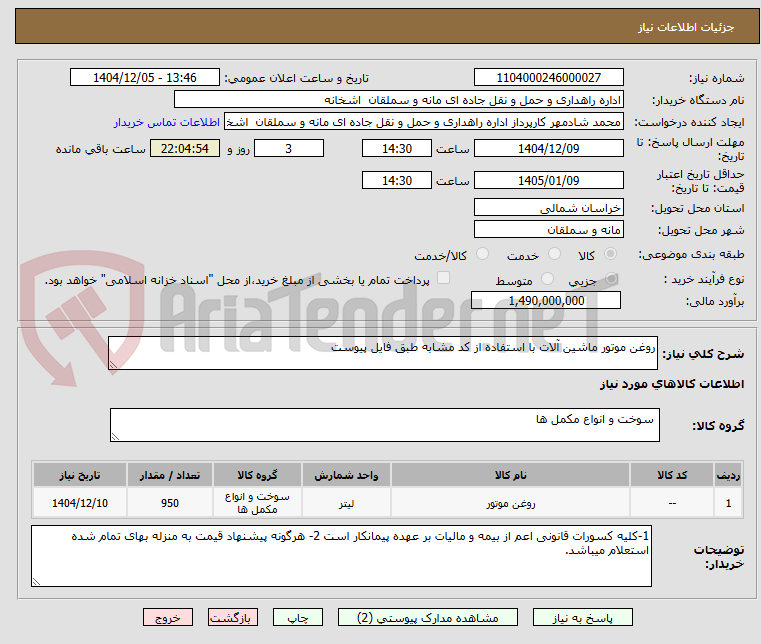Select the جزیی purchase type radio
The height and width of the screenshot is (644, 761).
click(611, 279)
